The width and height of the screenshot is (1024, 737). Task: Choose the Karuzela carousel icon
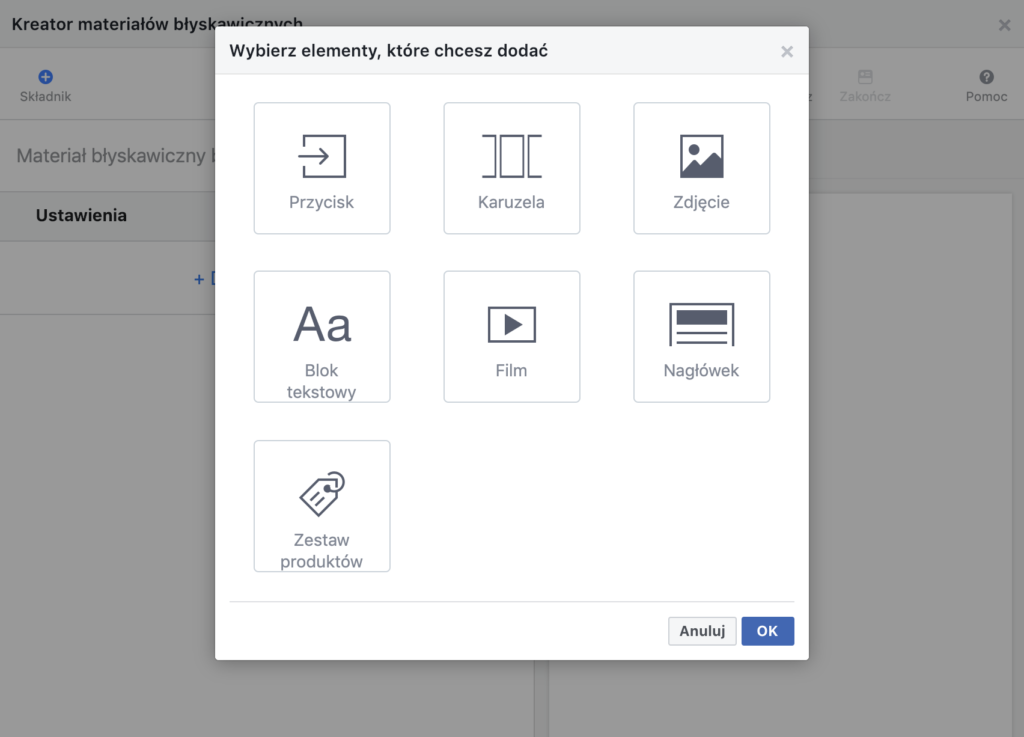(x=511, y=156)
